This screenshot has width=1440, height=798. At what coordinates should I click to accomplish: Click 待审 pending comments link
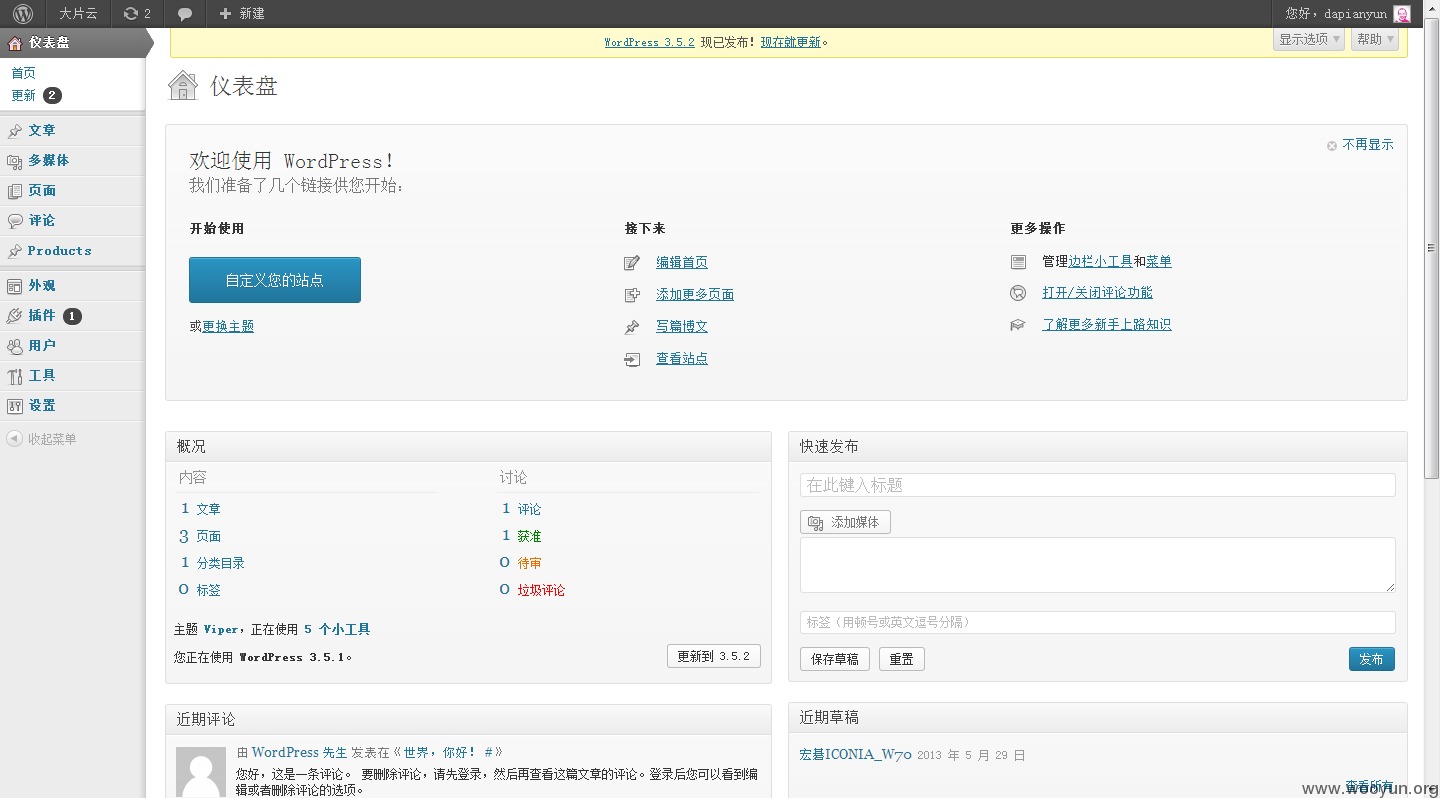529,563
